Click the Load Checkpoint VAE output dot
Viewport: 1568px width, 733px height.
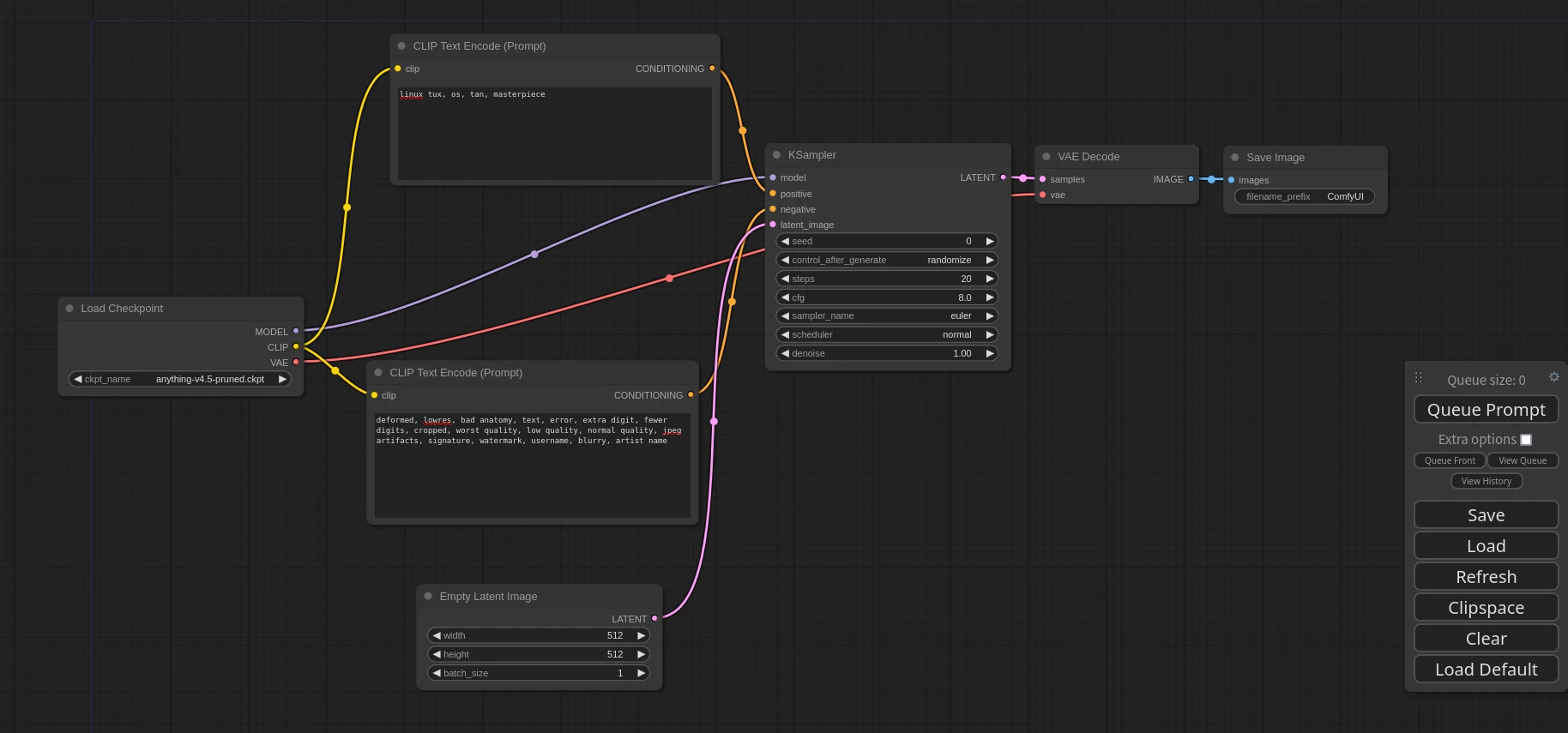pos(296,363)
